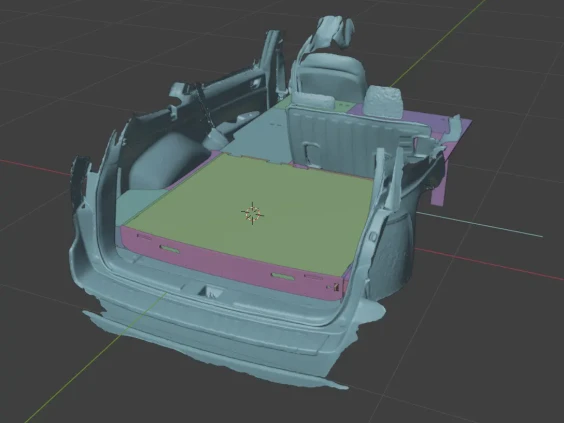Click the small latch cutout at magenta panel corner
Screen dimensions: 564x423
[x=336, y=287]
